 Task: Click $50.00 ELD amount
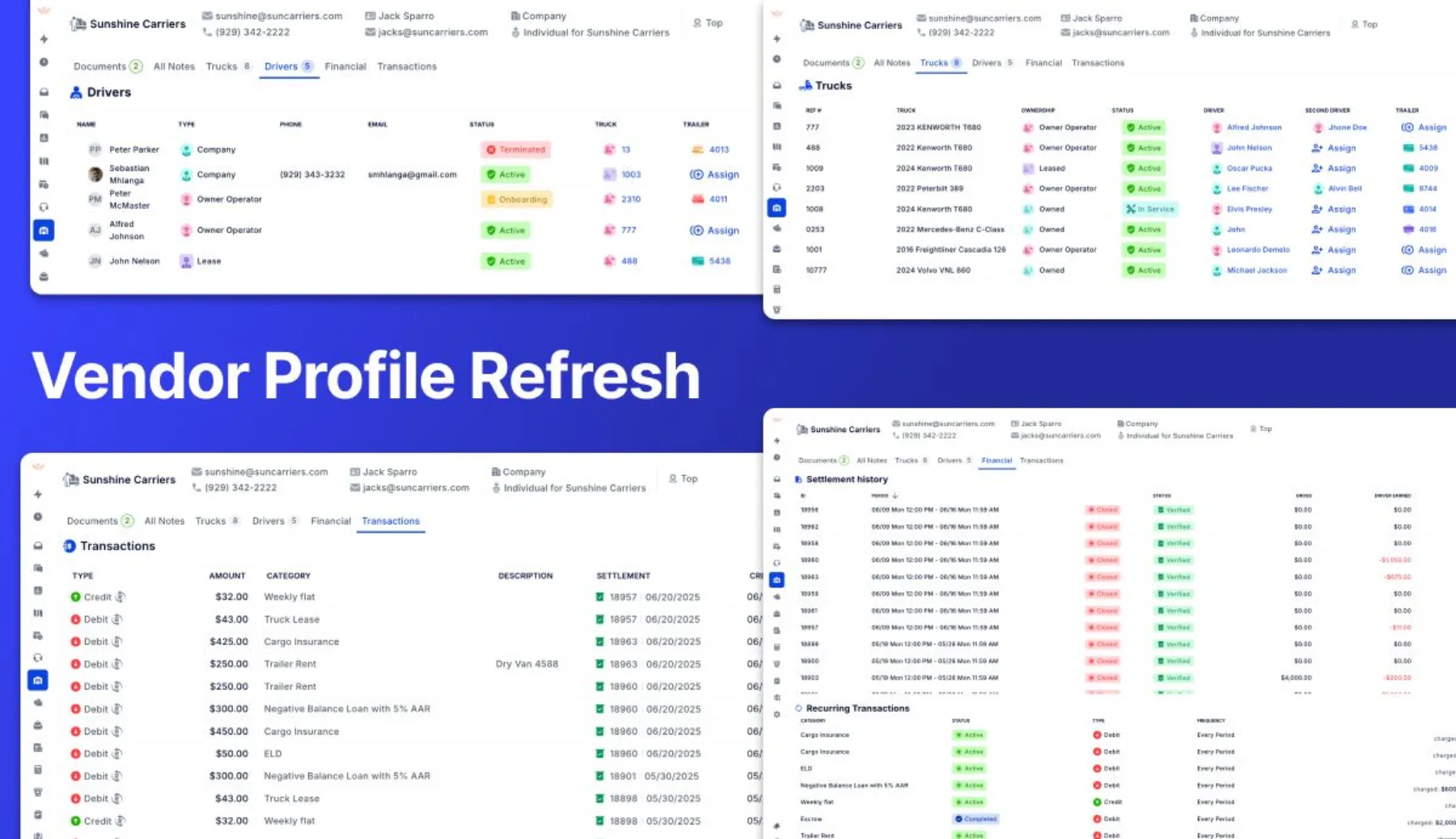(231, 754)
